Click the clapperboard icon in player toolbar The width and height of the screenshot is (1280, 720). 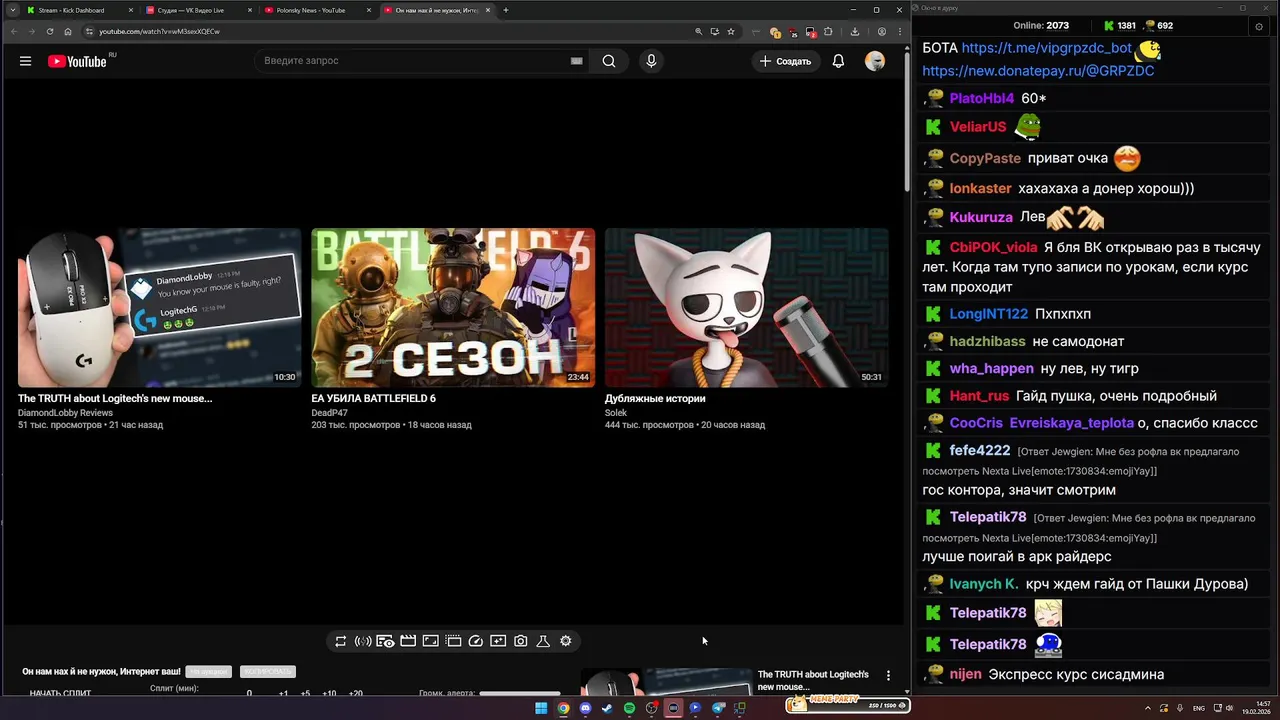point(408,641)
